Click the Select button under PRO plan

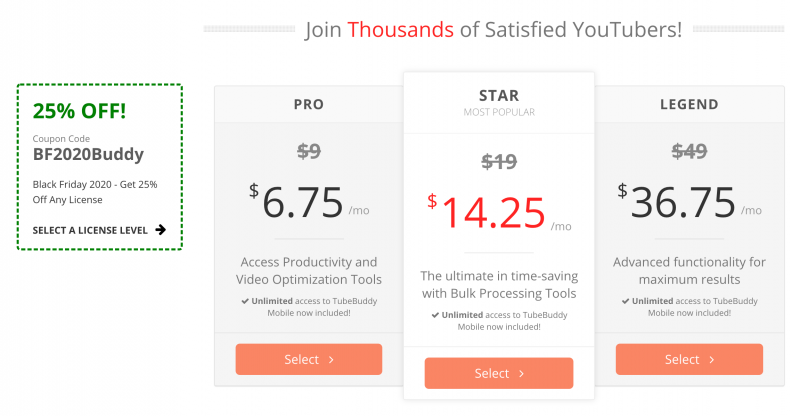(x=308, y=359)
